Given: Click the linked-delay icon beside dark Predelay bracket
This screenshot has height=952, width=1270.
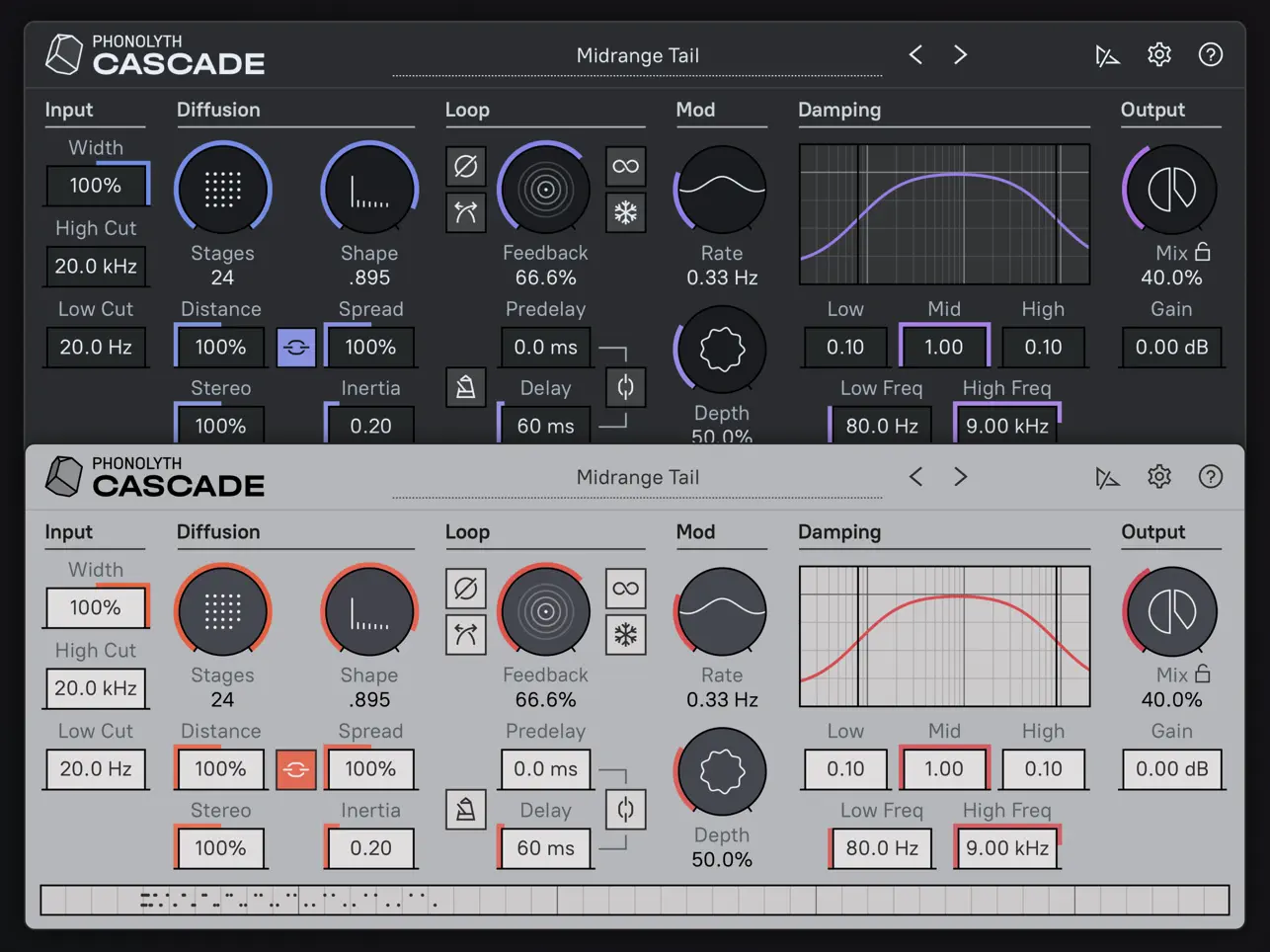Looking at the screenshot, I should [625, 387].
